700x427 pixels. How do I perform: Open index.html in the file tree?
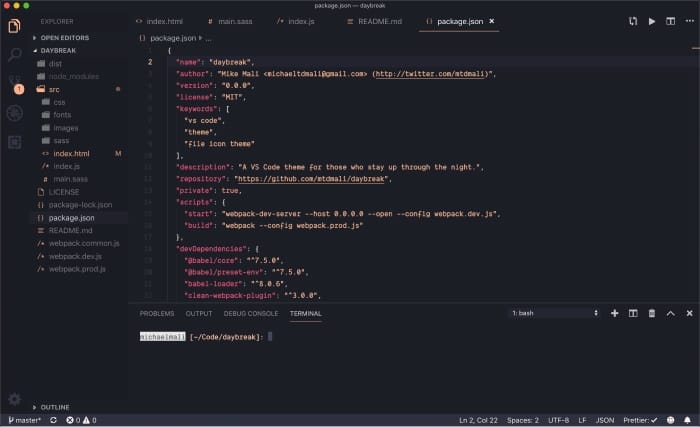pos(71,153)
